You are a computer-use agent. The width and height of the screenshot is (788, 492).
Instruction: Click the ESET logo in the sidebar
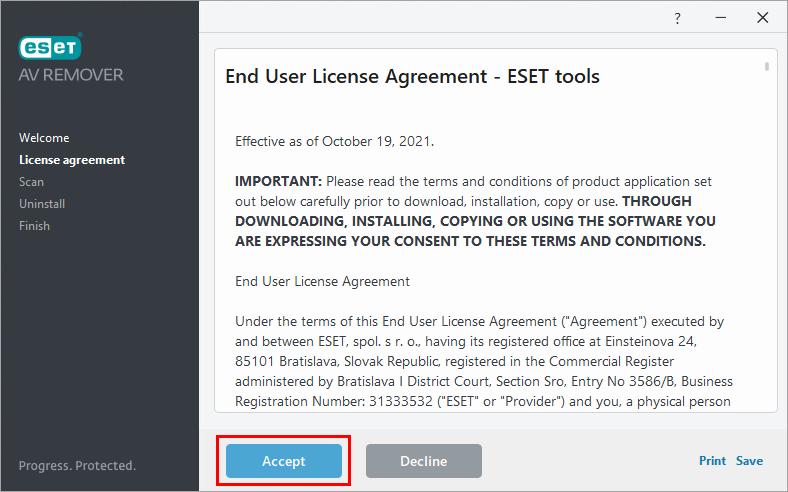pos(50,49)
